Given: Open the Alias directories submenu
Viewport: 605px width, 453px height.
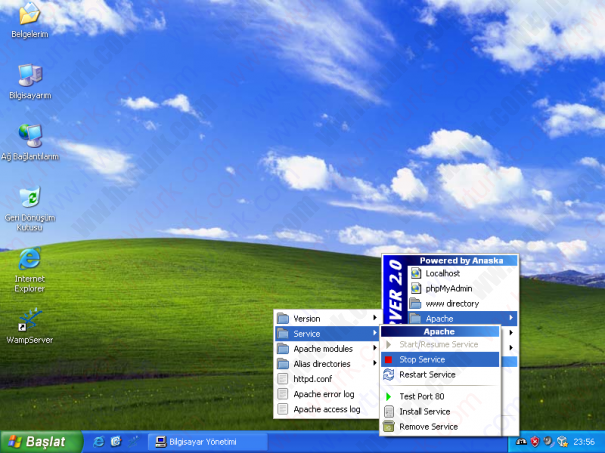Looking at the screenshot, I should [x=327, y=363].
